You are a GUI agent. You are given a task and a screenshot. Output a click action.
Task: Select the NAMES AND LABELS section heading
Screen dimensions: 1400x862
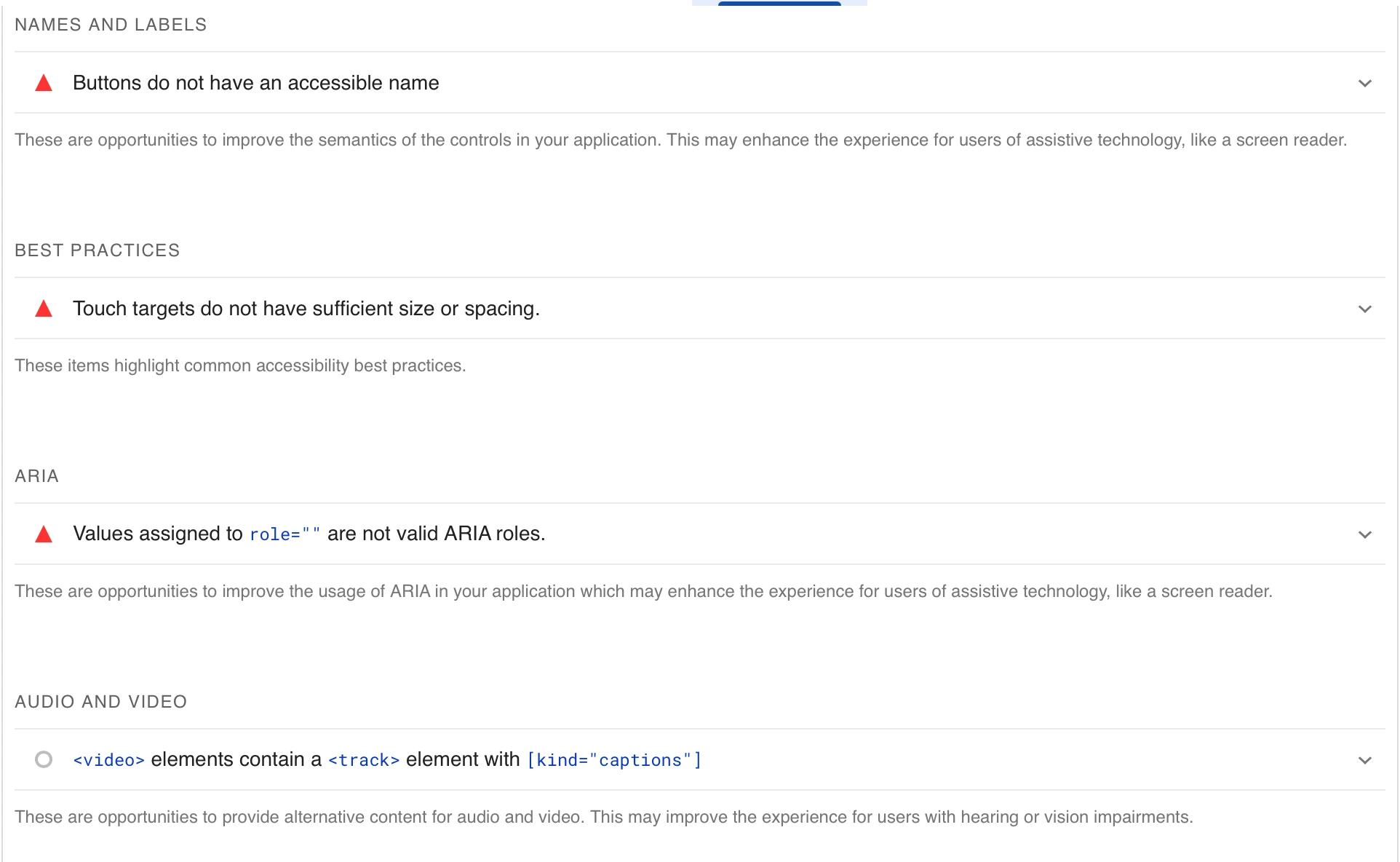click(111, 25)
